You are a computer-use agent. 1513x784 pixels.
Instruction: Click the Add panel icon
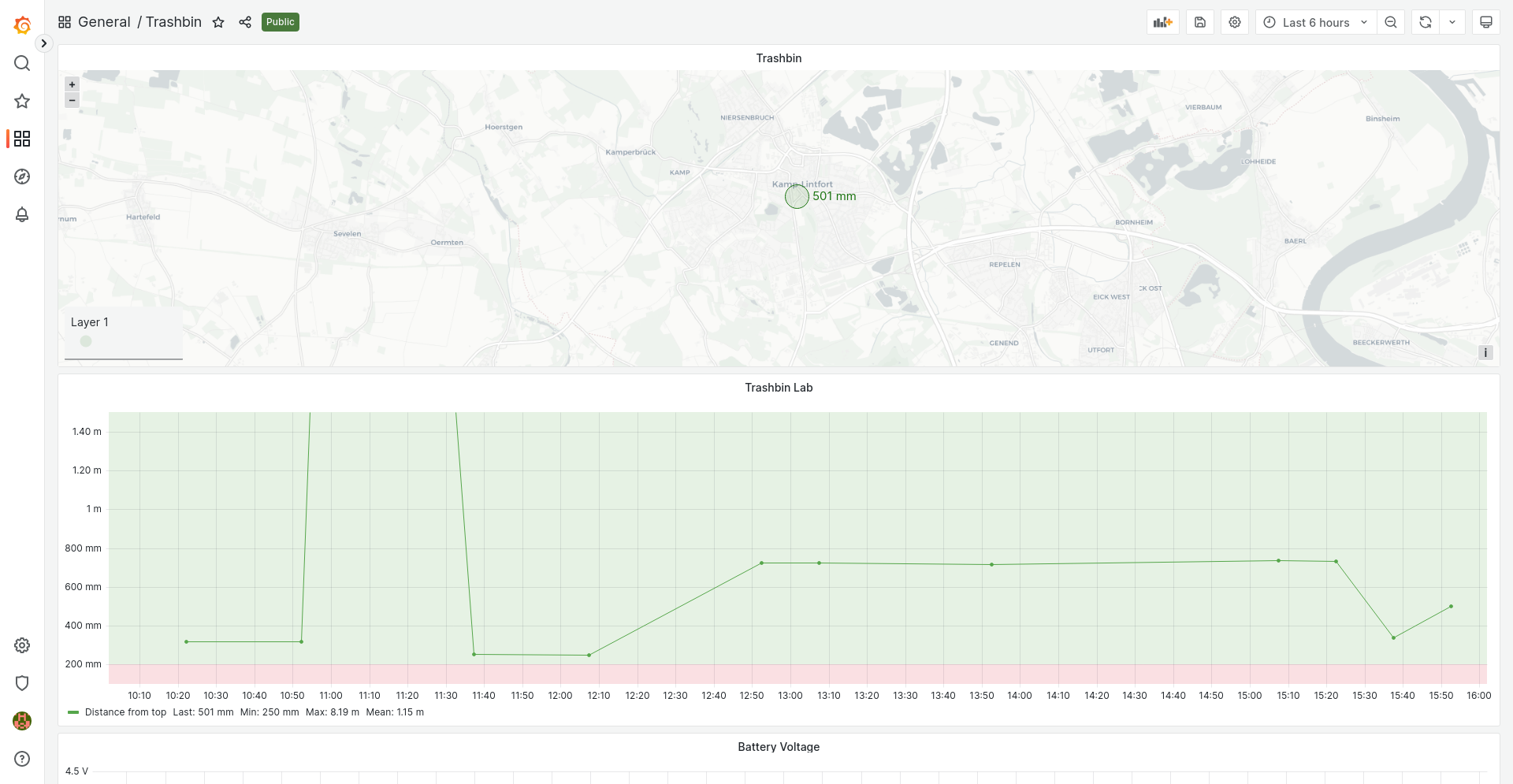tap(1162, 22)
